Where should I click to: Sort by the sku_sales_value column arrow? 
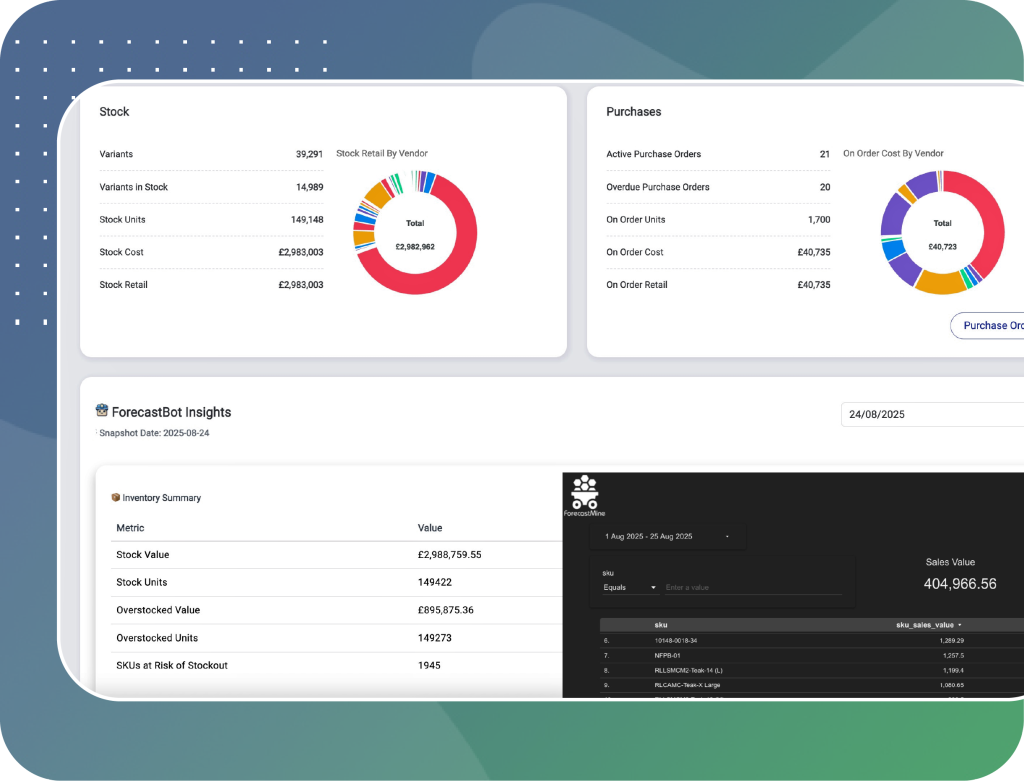(960, 624)
